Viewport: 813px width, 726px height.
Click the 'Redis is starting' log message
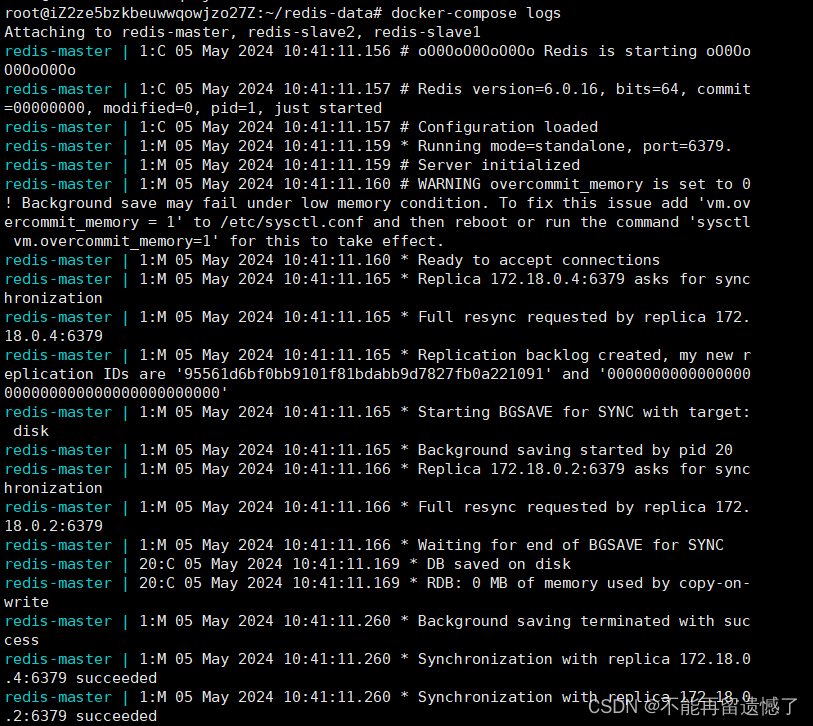[620, 51]
